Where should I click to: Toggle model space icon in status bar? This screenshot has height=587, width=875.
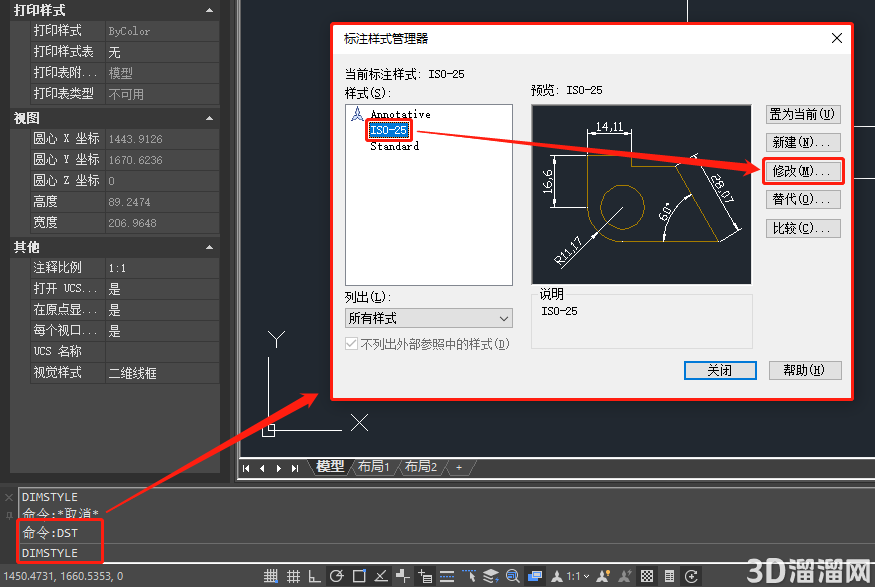tap(535, 576)
